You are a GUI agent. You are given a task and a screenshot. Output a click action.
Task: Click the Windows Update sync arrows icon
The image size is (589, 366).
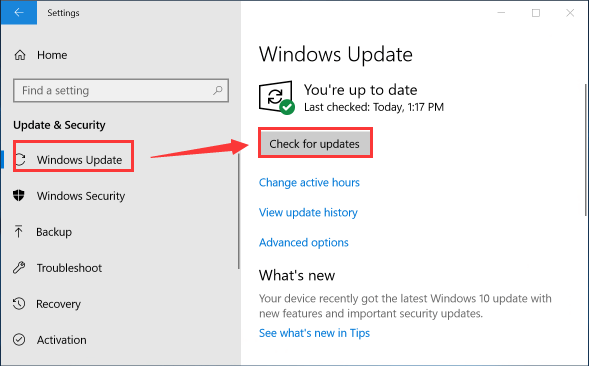tap(20, 160)
